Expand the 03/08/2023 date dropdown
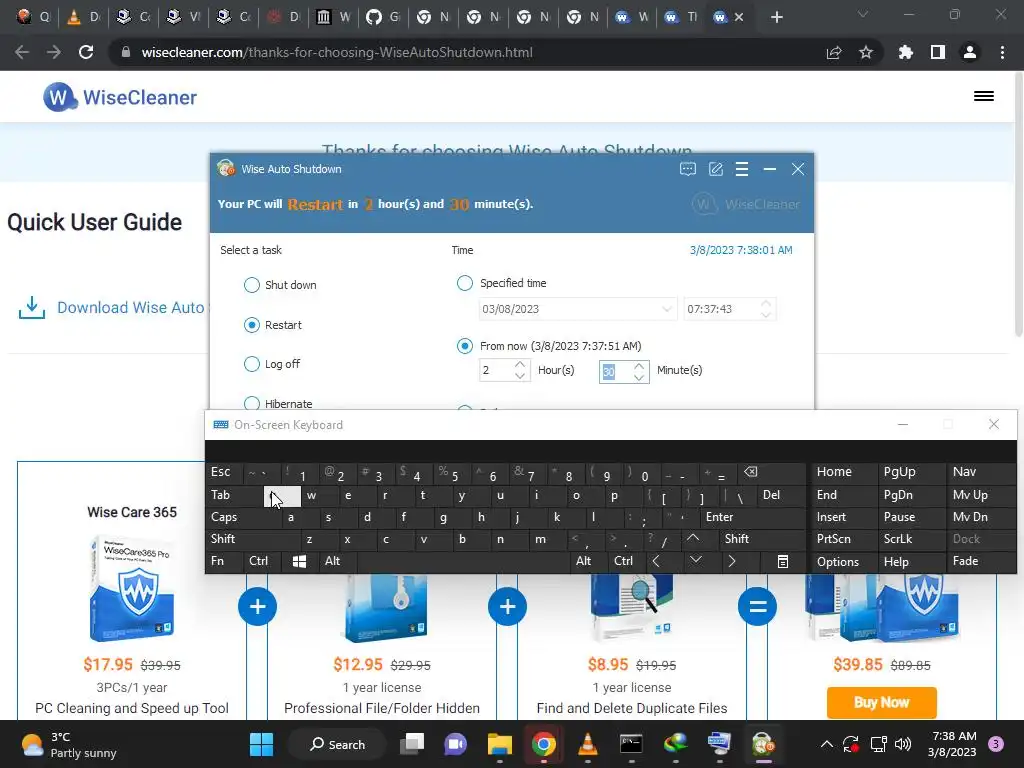This screenshot has height=768, width=1024. coord(666,309)
